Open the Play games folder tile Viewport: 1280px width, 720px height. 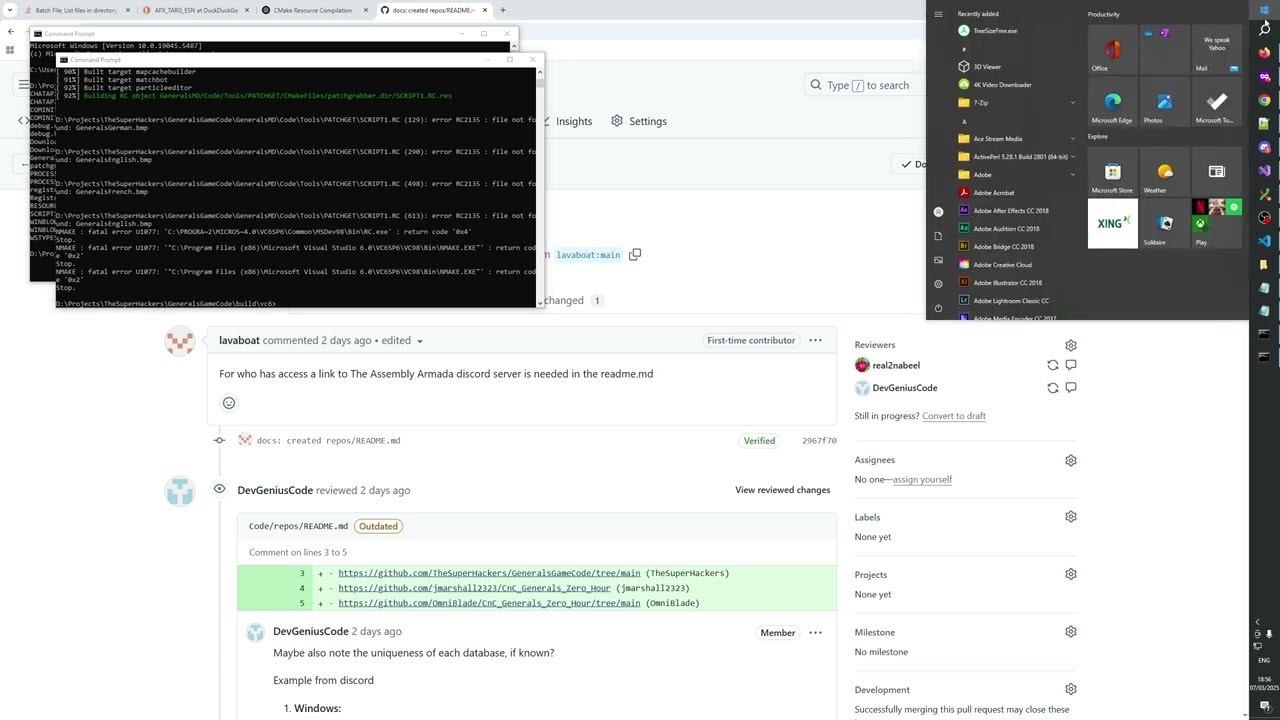tap(1217, 224)
